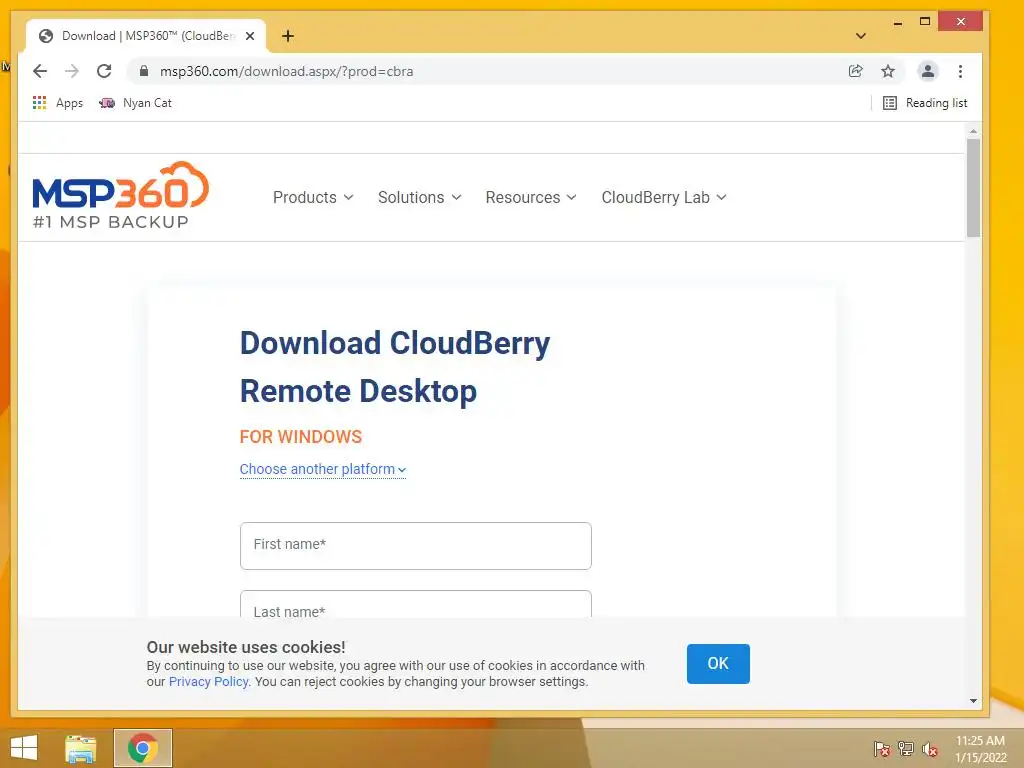Bookmark this page with the star icon

coord(888,71)
